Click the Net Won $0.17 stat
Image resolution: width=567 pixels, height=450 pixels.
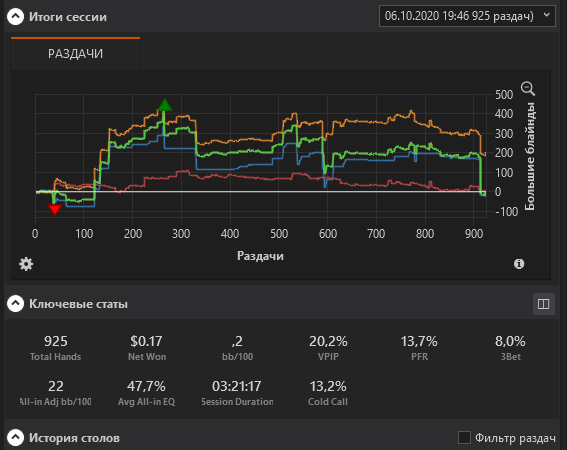(x=146, y=348)
